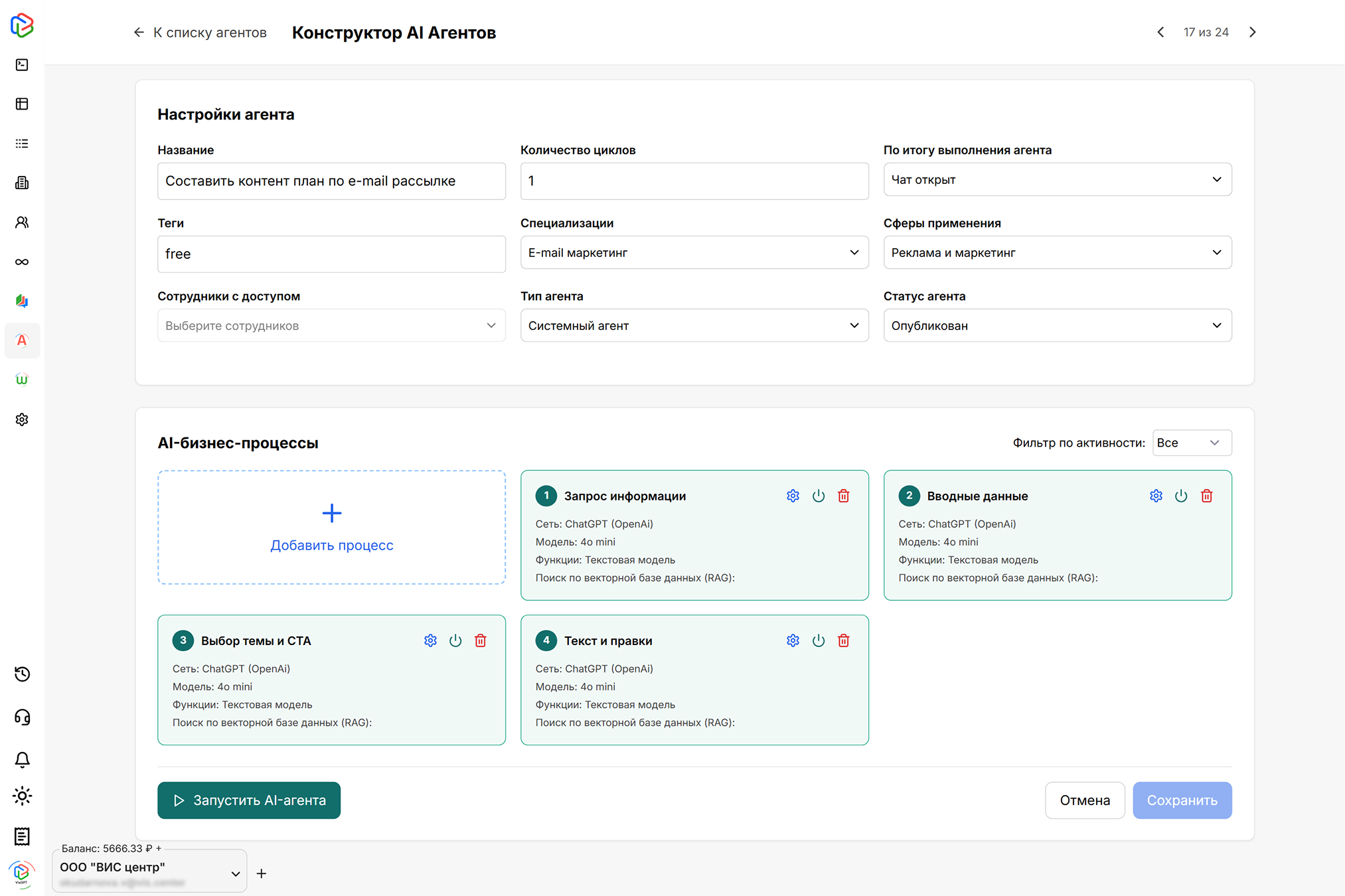Toggle power for Вводные данные process
The height and width of the screenshot is (896, 1345).
click(1181, 496)
